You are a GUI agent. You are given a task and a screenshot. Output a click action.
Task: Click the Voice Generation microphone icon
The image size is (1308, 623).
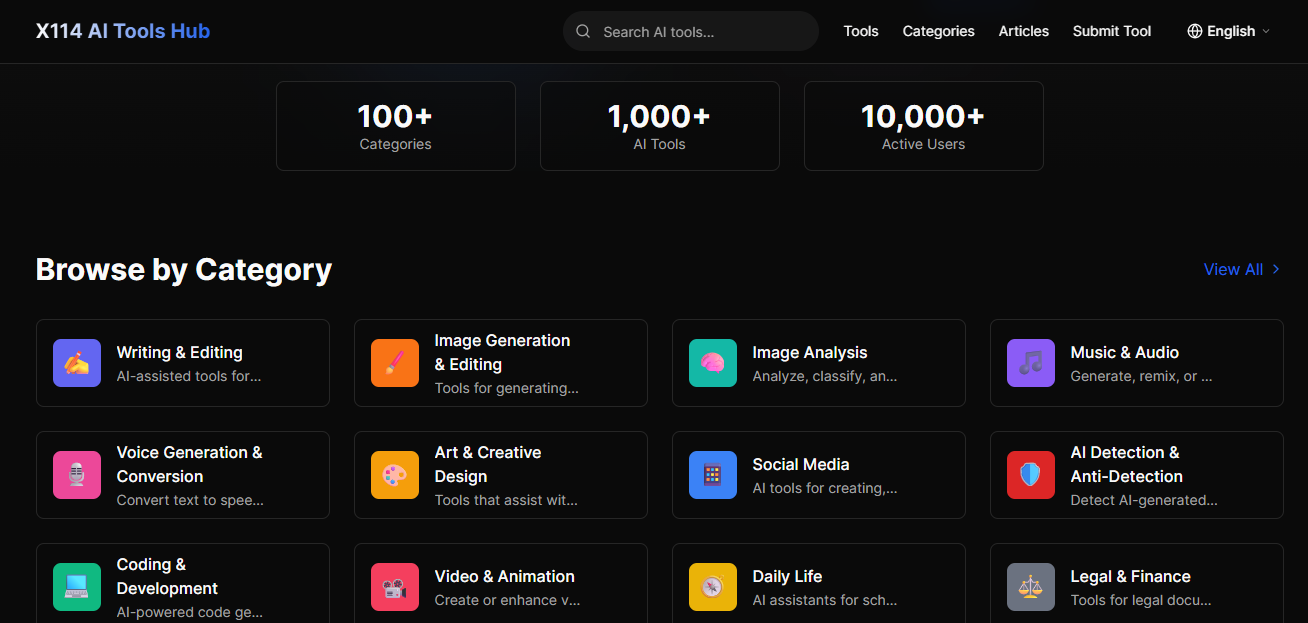pos(77,475)
